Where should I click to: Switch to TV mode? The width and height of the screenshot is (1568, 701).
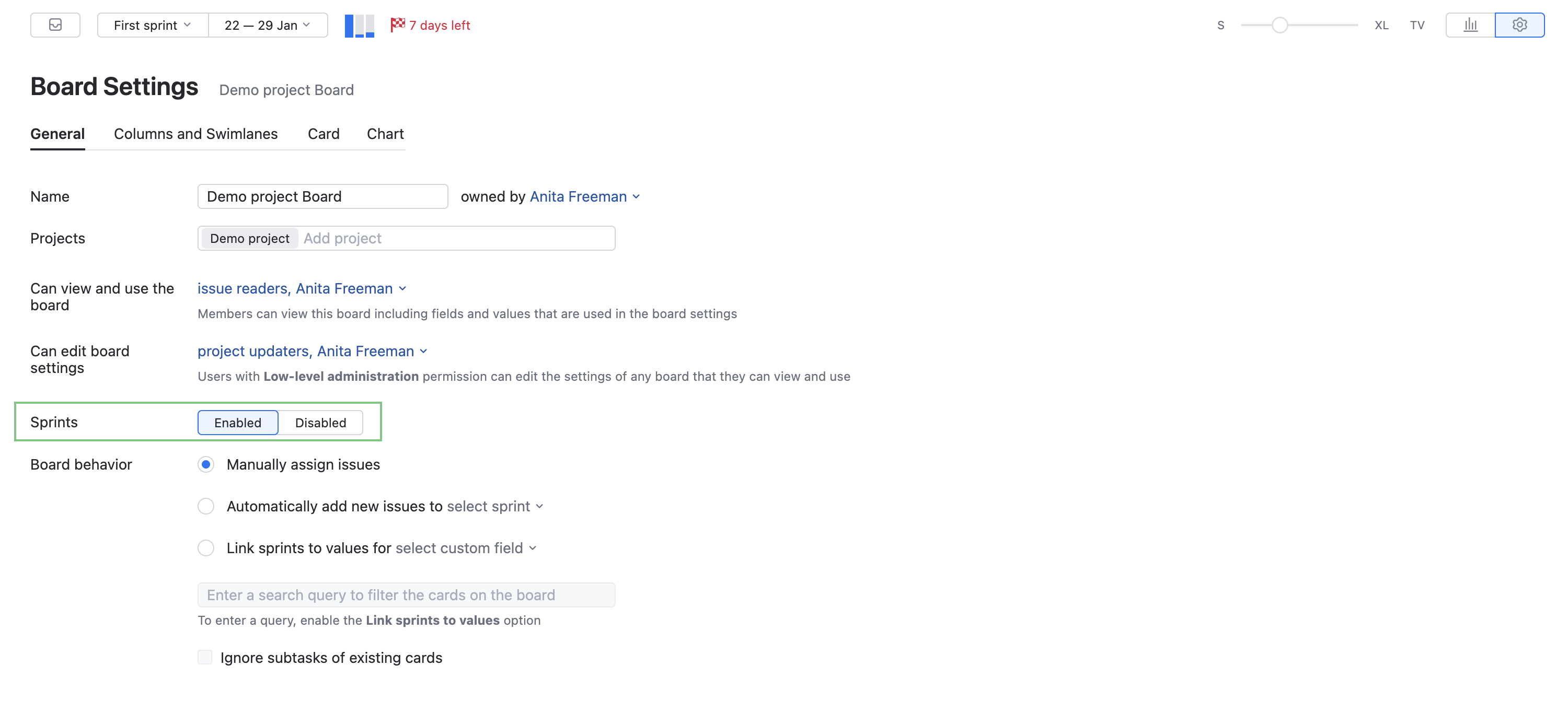coord(1417,26)
